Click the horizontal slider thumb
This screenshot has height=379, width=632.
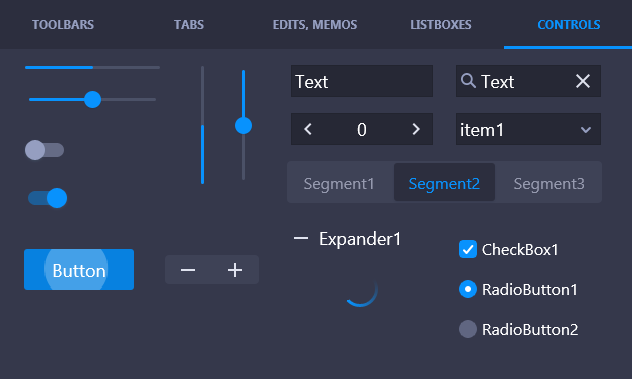coord(92,99)
